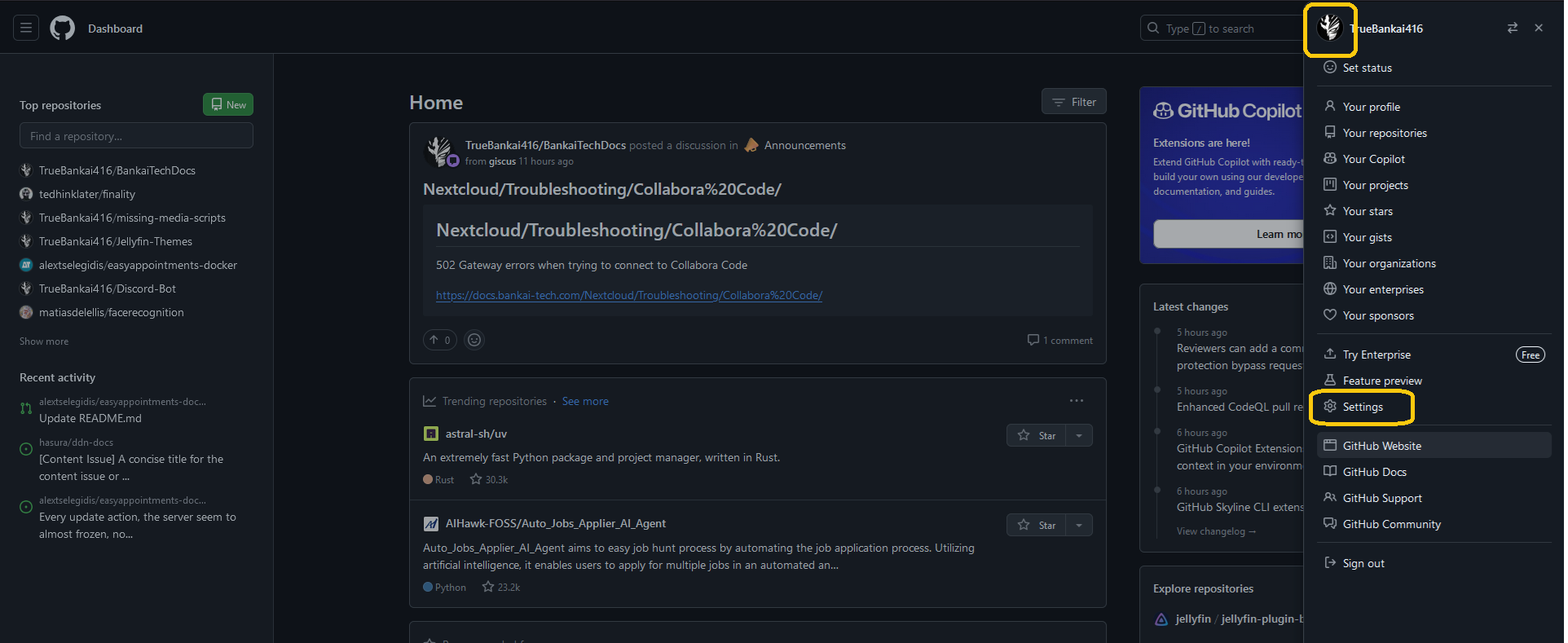Screen dimensions: 1568x643
Task: Click the Your gists code icon
Action: pyautogui.click(x=1330, y=237)
